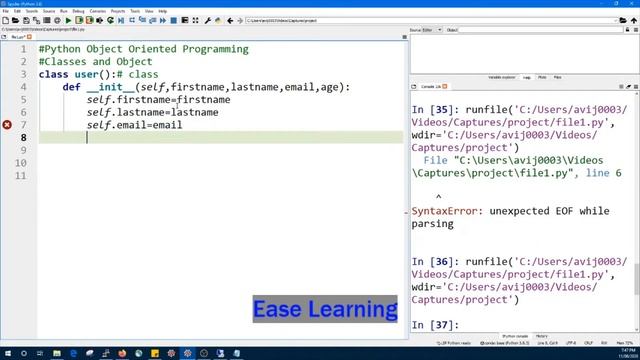Image resolution: width=640 pixels, height=360 pixels.
Task: Open the Tools menu
Action: pyautogui.click(x=135, y=11)
